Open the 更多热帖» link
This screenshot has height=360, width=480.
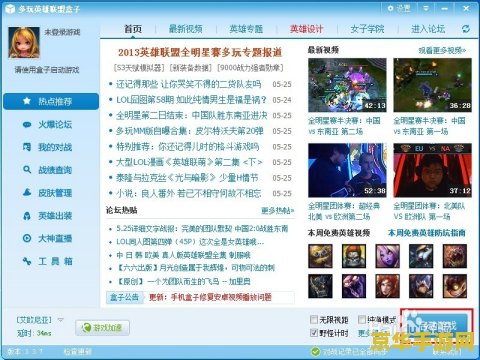277,210
